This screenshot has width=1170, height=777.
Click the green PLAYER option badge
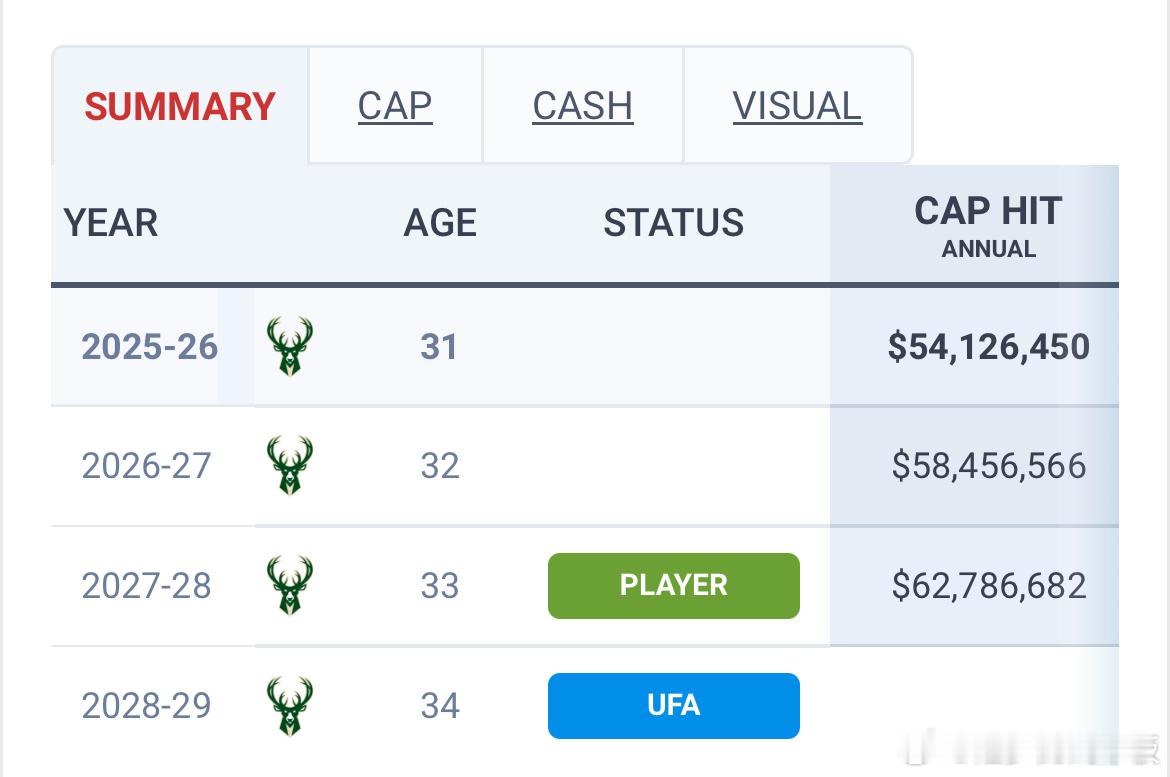click(x=674, y=585)
